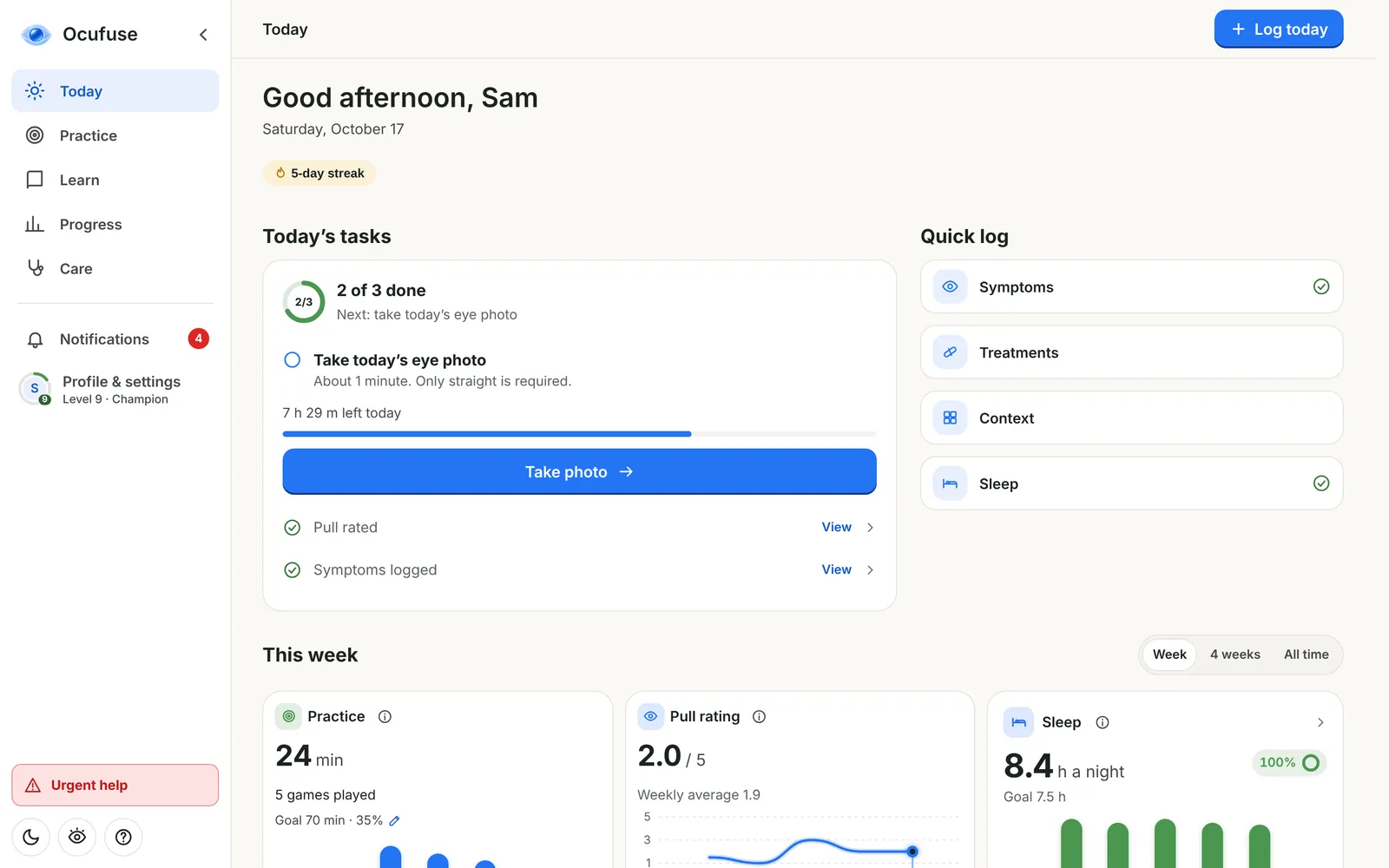The image size is (1389, 868).
Task: Click the red notifications badge showing 4
Action: pos(199,339)
